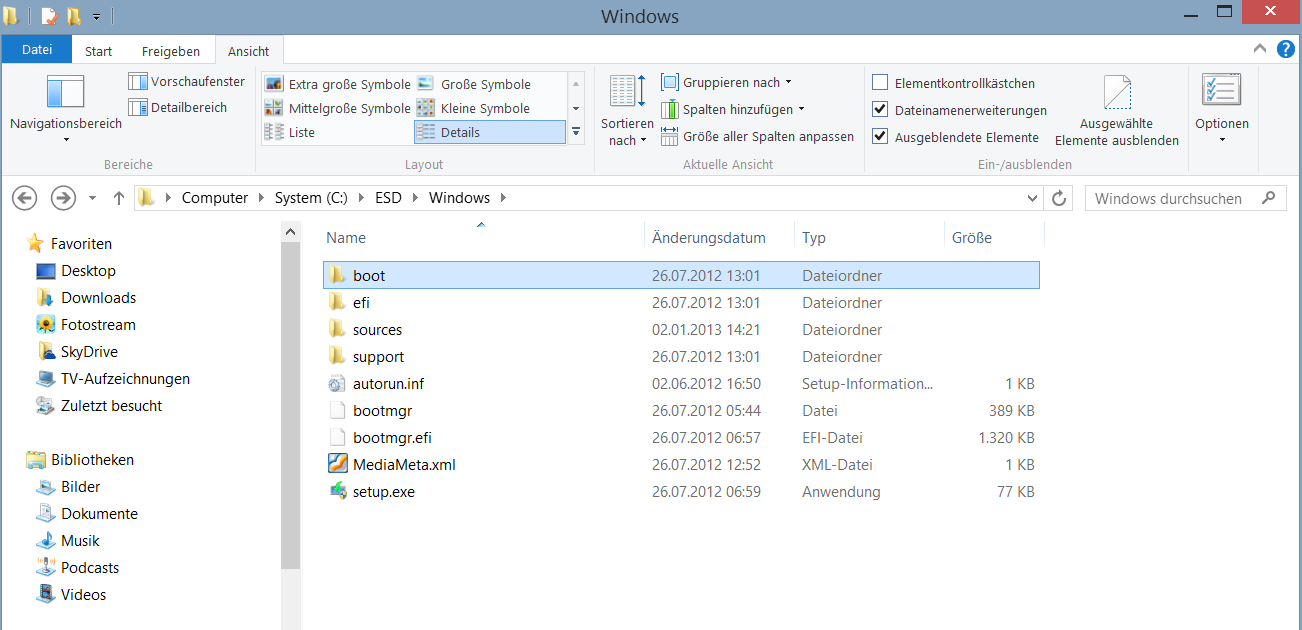Go forward with the right arrow

(x=63, y=198)
